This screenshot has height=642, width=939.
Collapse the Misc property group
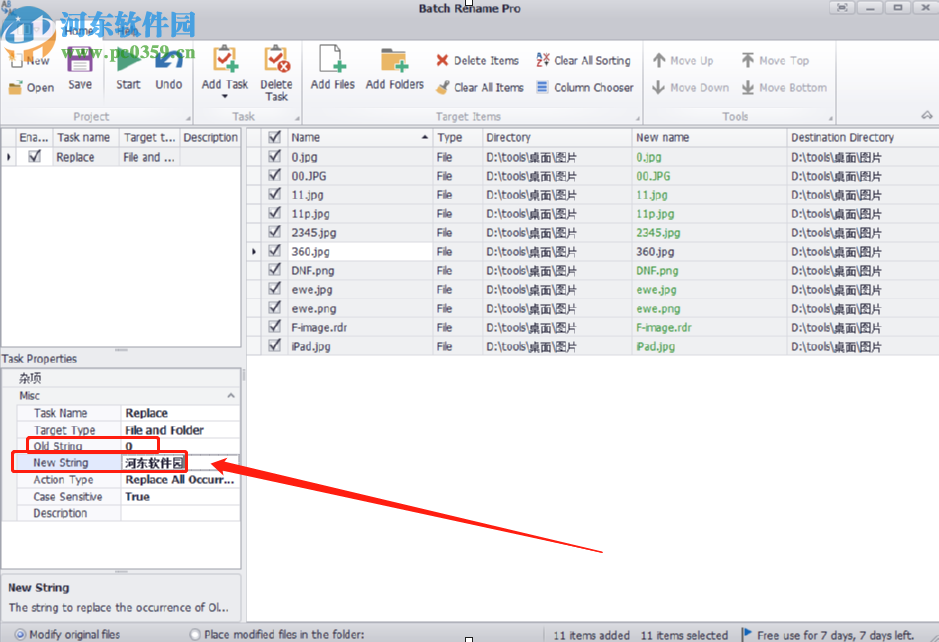tap(231, 396)
